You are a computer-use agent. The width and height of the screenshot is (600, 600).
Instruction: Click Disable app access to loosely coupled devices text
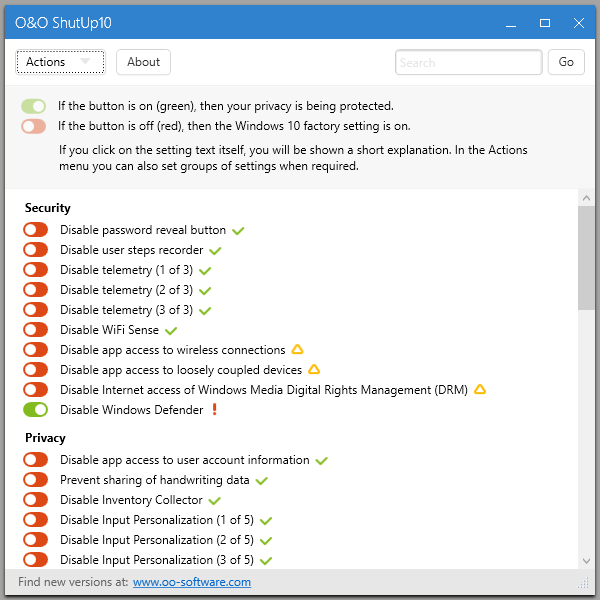pos(181,370)
